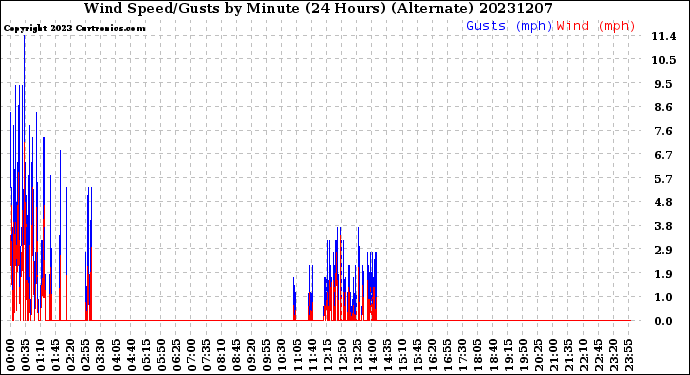Click the 11:05 time axis label
The width and height of the screenshot is (690, 375).
297,355
